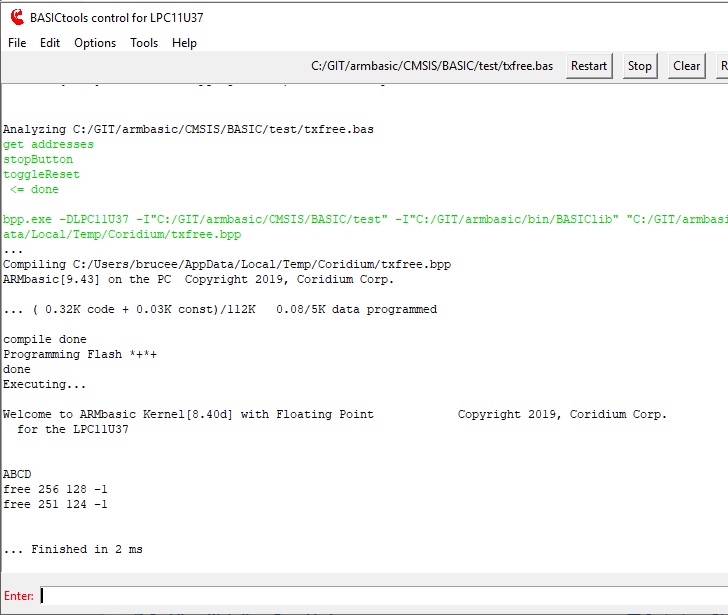Screen dimensions: 728x615
Task: Open the Edit menu
Action: 50,43
